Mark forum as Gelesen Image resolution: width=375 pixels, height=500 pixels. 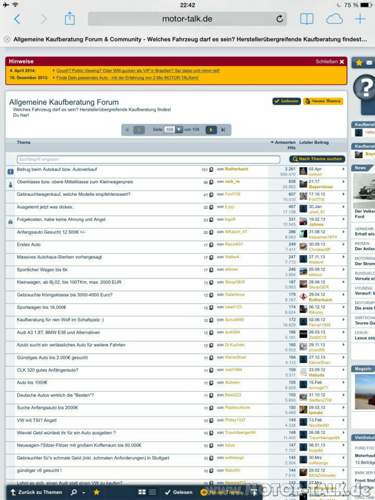pyautogui.click(x=179, y=492)
